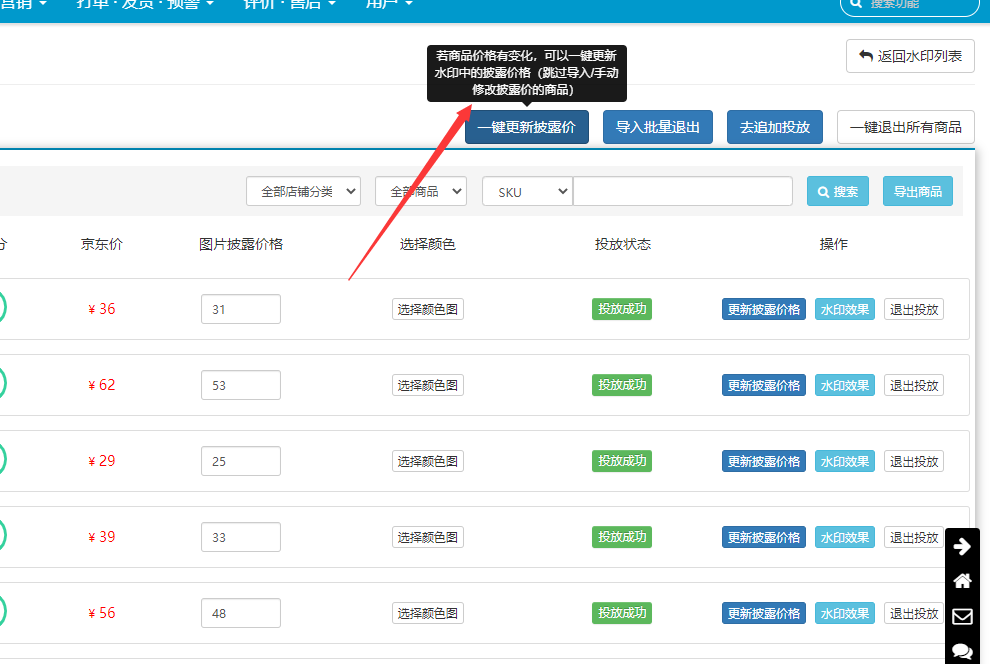Expand the 全部店铺分类 dropdown
990x664 pixels.
303,191
